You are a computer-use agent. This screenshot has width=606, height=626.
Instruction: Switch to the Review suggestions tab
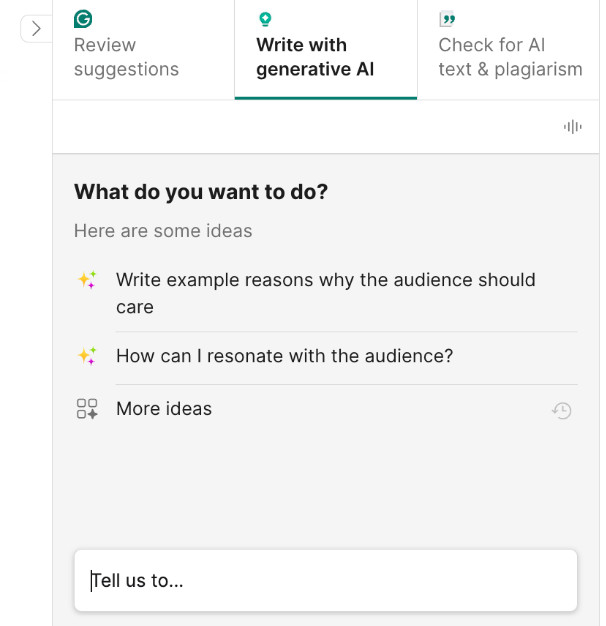point(143,50)
